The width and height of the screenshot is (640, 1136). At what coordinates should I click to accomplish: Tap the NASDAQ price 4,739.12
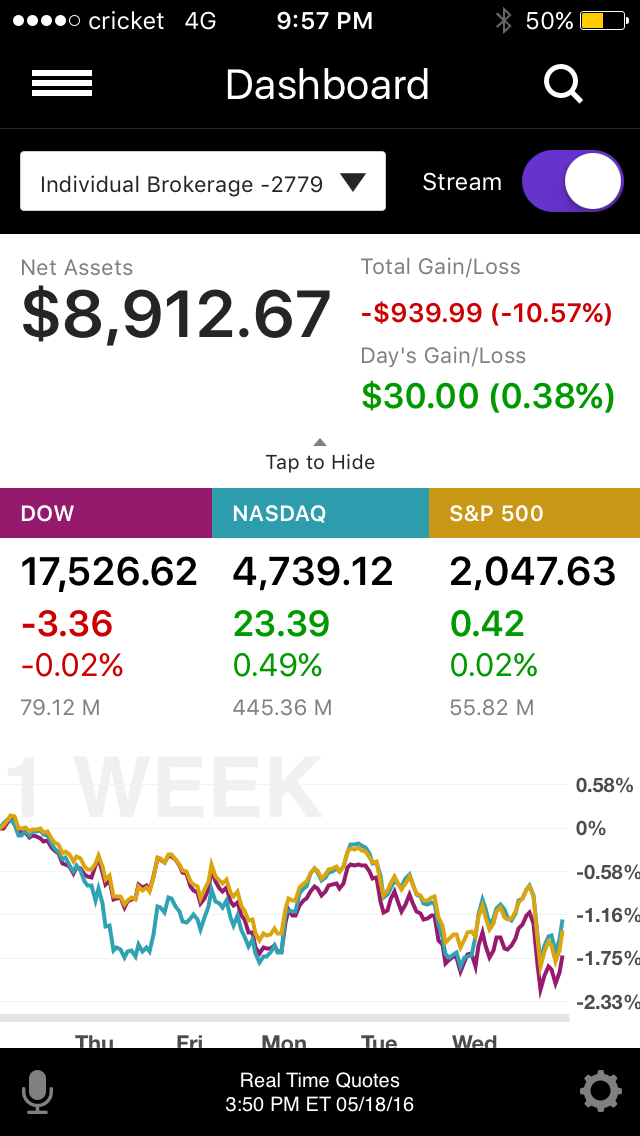313,572
